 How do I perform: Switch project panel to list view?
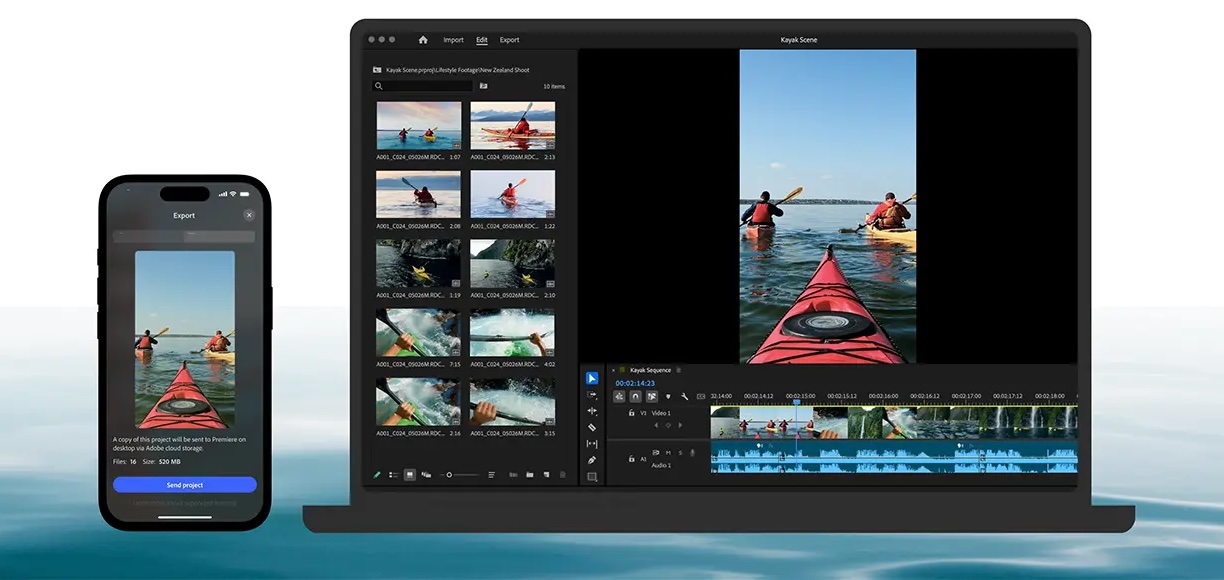(x=394, y=475)
